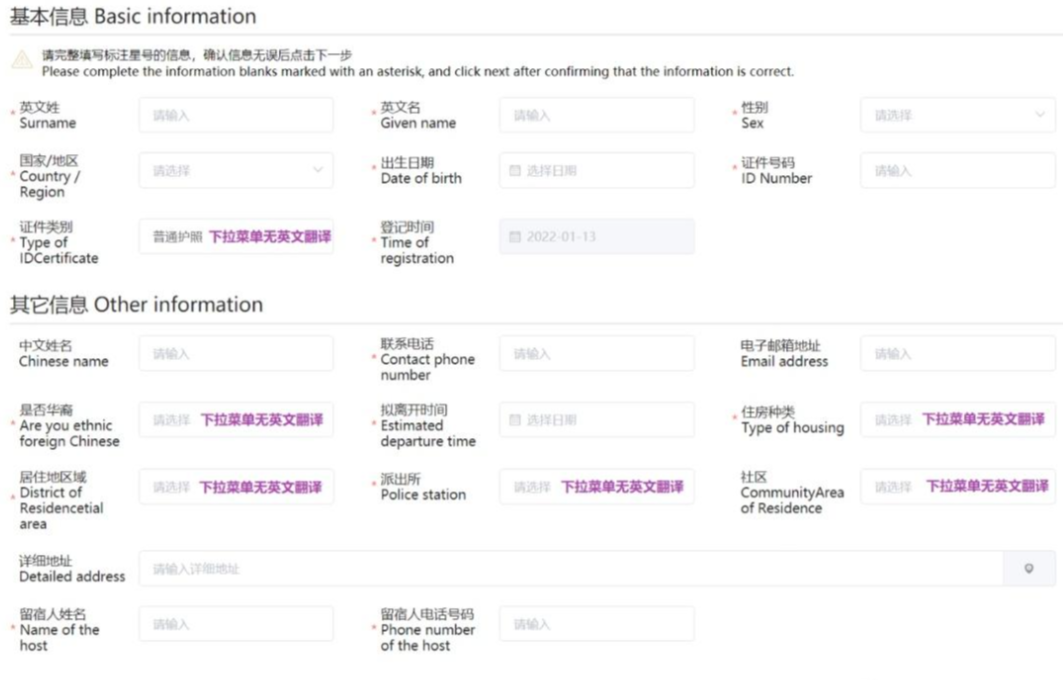
Task: Focus the Contact phone number field
Action: 596,354
